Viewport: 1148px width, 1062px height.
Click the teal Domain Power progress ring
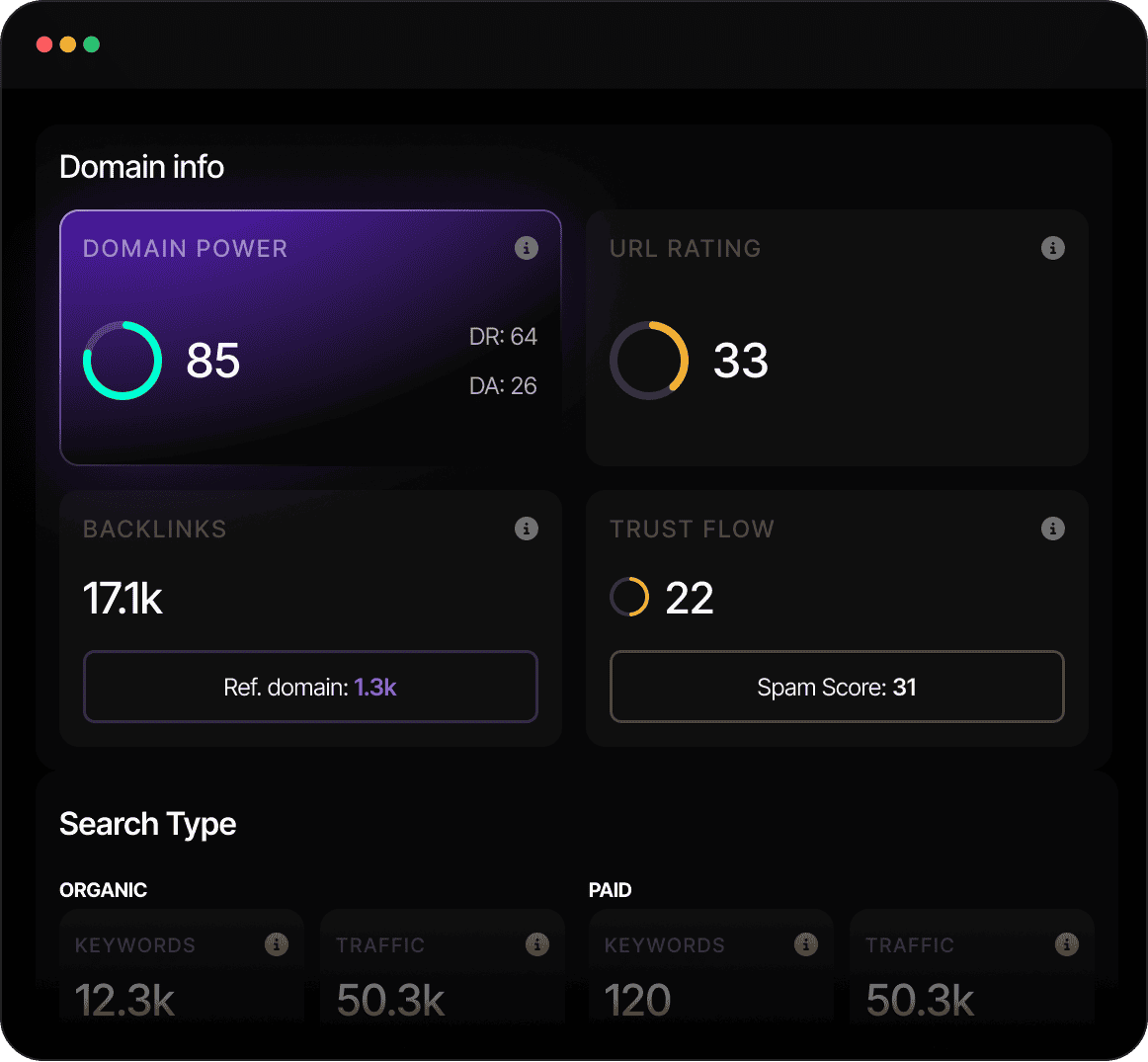[123, 360]
